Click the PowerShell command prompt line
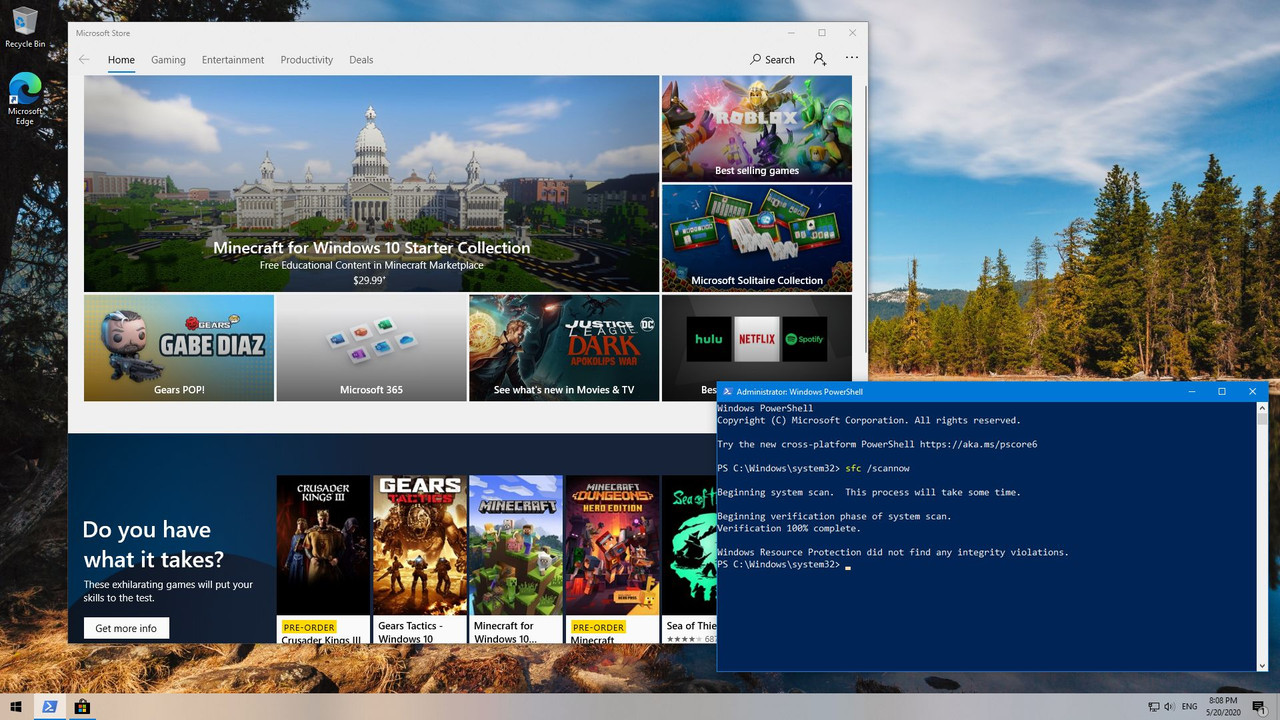Screen dimensions: 1280x720 click(783, 564)
